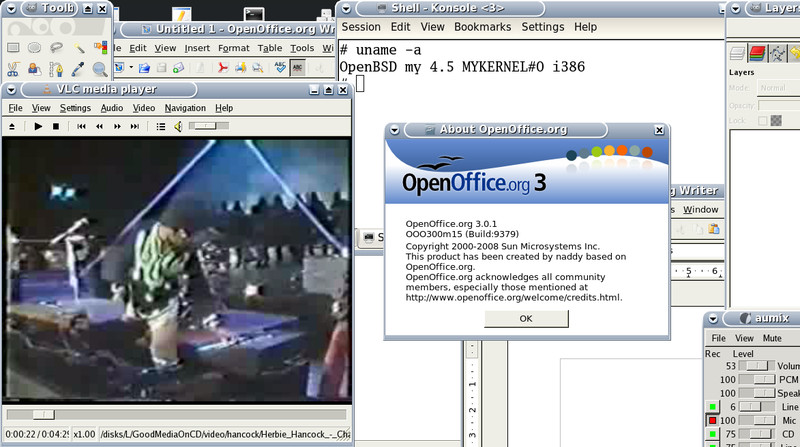Image resolution: width=800 pixels, height=447 pixels.
Task: Select the Fuzzy Select magic wand tool
Action: point(79,48)
